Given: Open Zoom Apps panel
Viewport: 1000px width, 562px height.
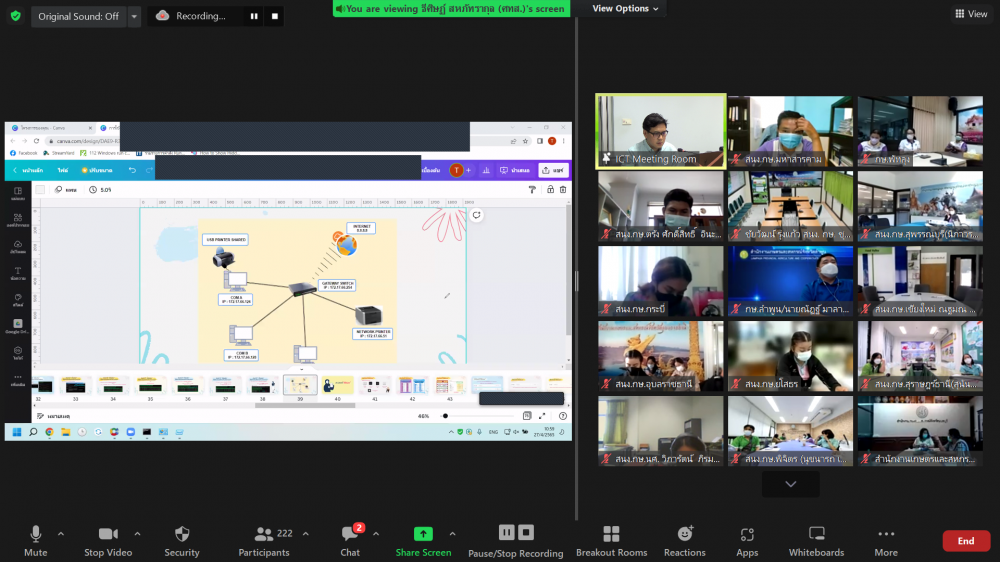Looking at the screenshot, I should tap(747, 535).
